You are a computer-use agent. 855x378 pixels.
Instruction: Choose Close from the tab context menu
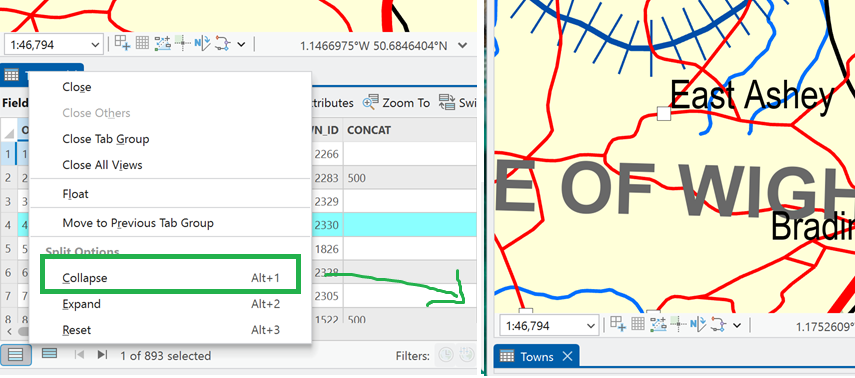[x=77, y=87]
